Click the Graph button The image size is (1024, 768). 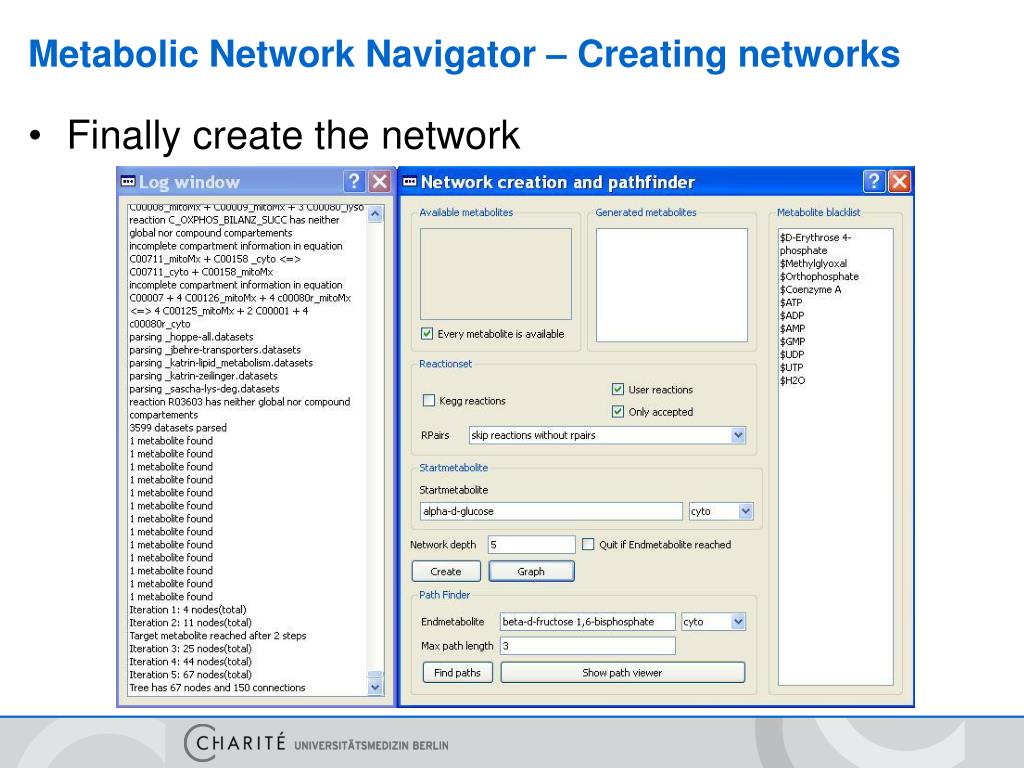pos(531,572)
